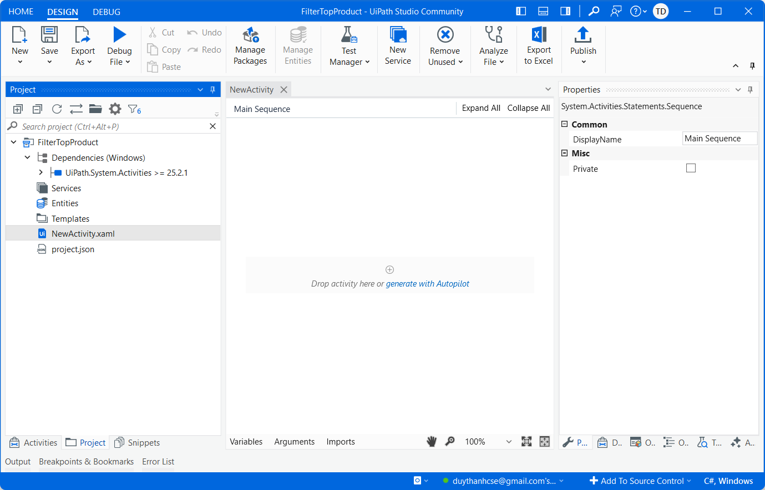
Task: Open Project Settings gear icon
Action: (x=115, y=109)
